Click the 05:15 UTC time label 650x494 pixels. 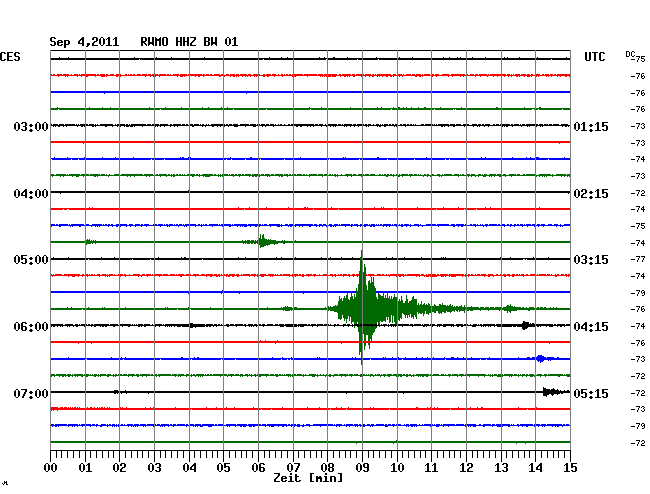[591, 393]
